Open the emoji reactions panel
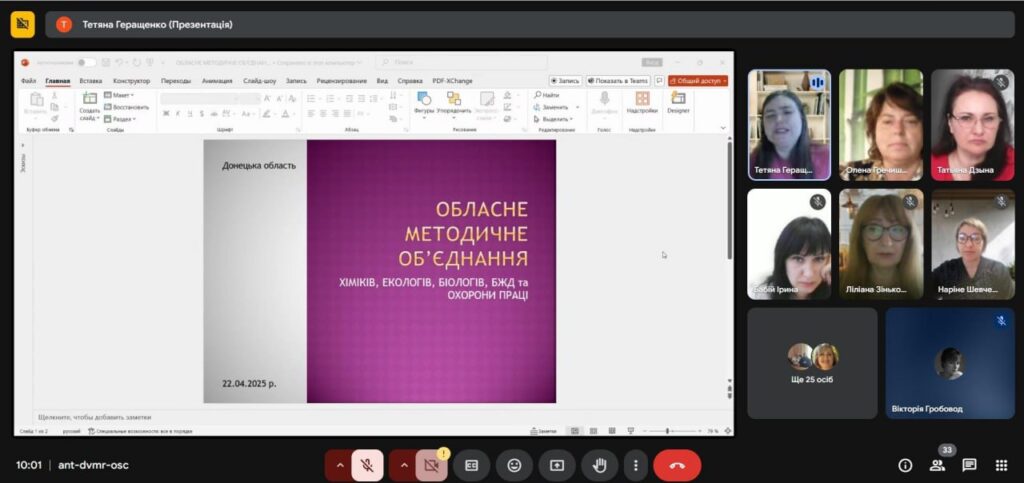Image resolution: width=1024 pixels, height=483 pixels. pyautogui.click(x=514, y=465)
